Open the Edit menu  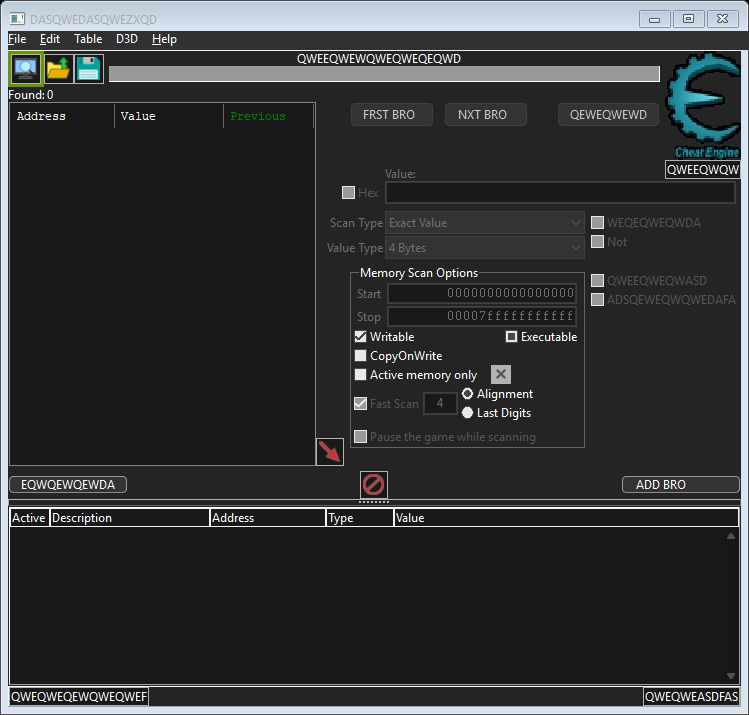(x=50, y=39)
